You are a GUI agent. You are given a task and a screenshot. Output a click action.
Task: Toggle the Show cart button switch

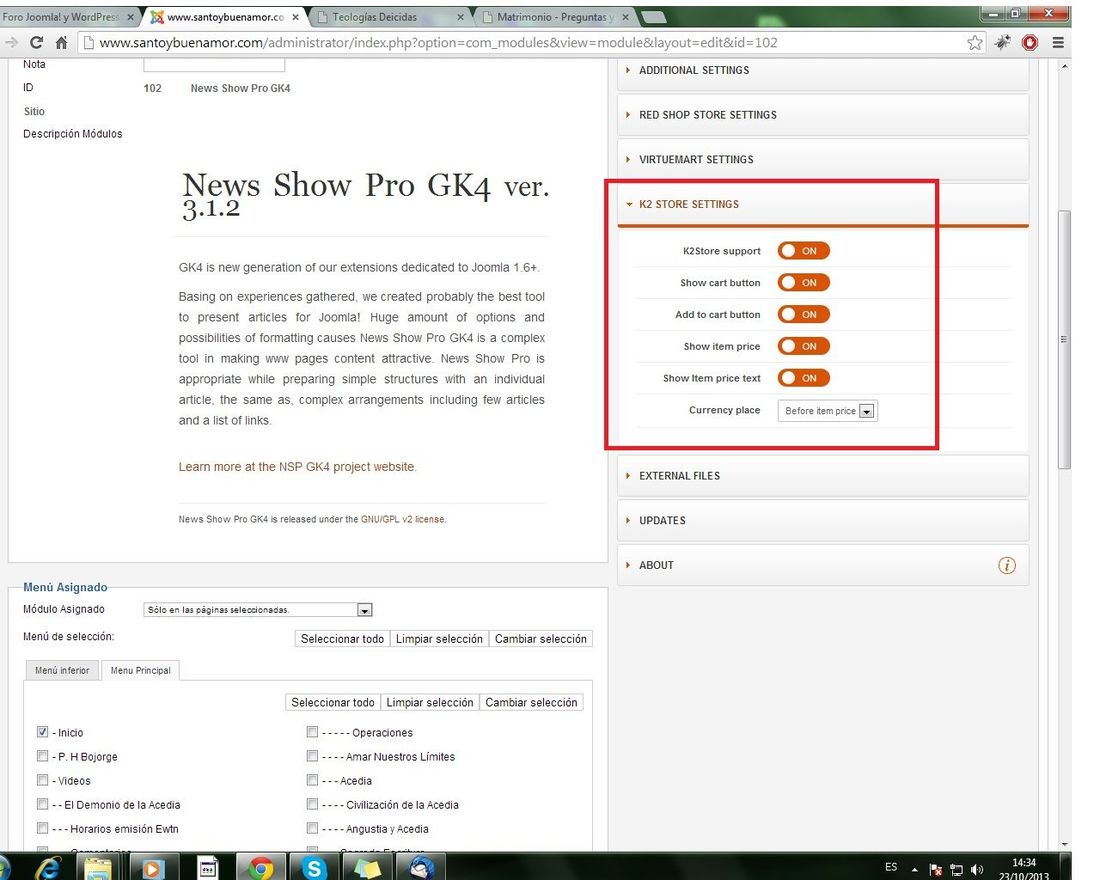point(803,283)
